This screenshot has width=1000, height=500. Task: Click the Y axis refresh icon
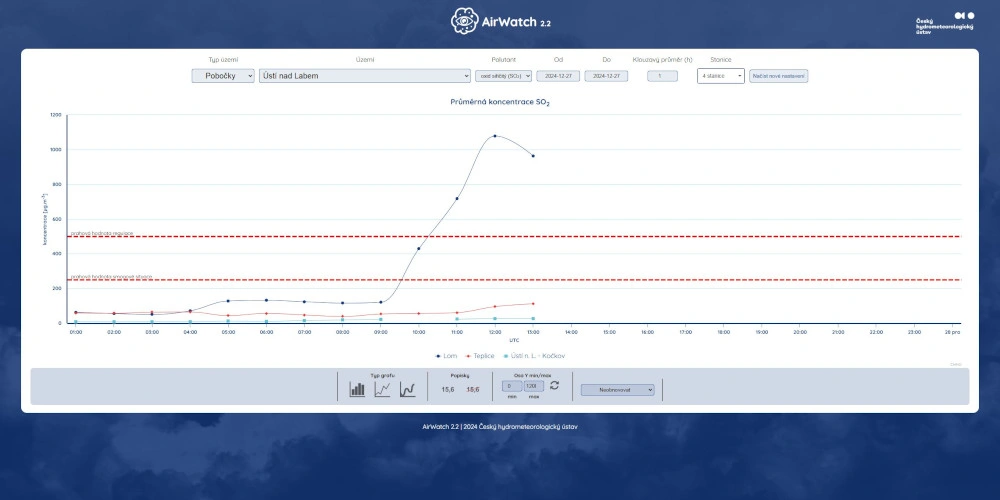555,385
